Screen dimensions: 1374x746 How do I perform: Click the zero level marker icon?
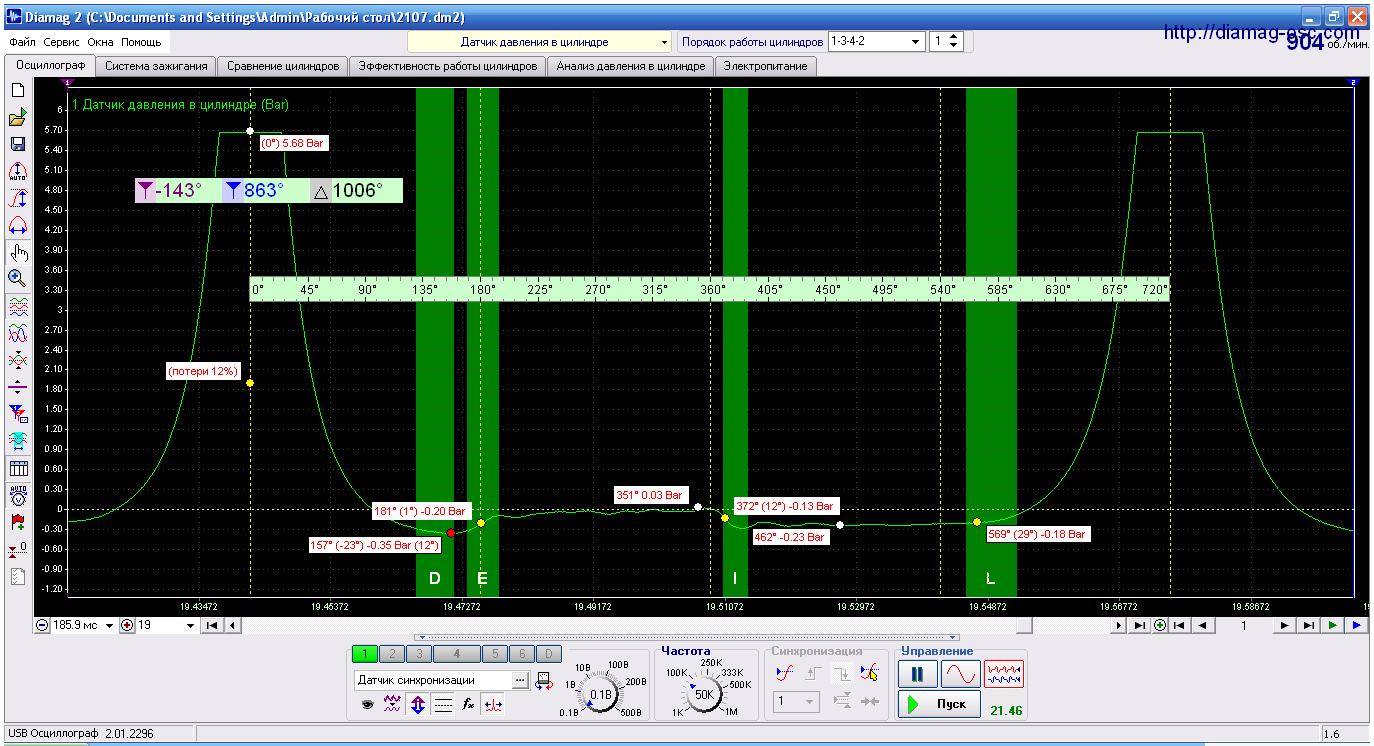[17, 549]
